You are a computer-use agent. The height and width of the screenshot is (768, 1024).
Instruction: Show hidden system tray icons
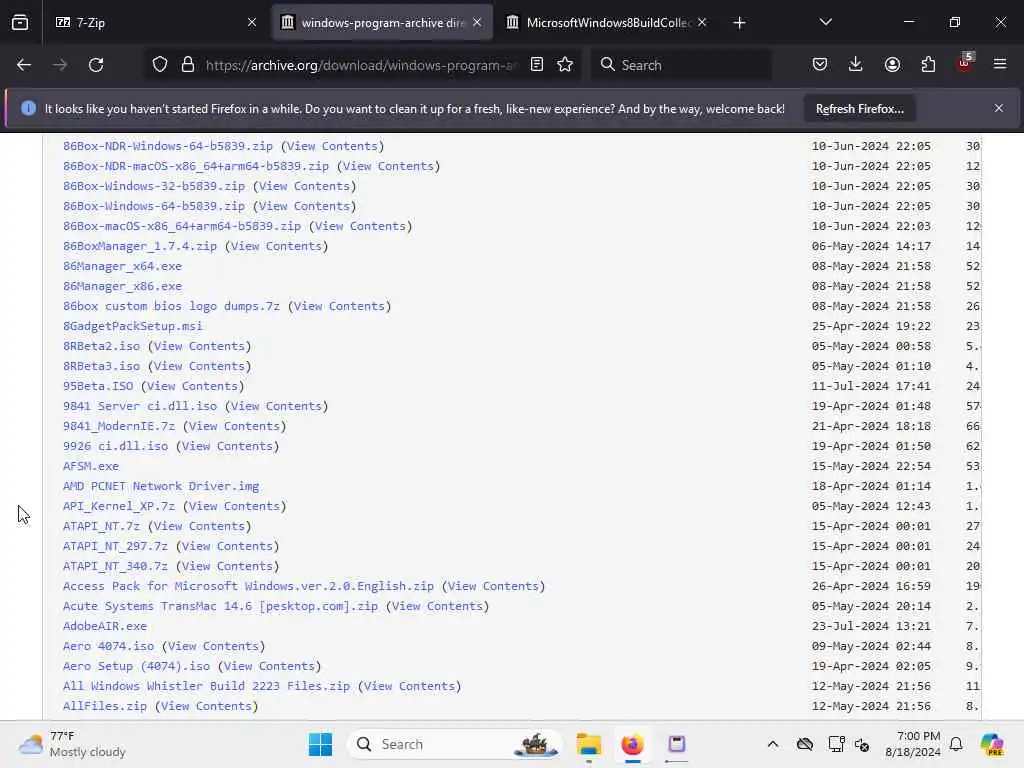click(x=773, y=744)
